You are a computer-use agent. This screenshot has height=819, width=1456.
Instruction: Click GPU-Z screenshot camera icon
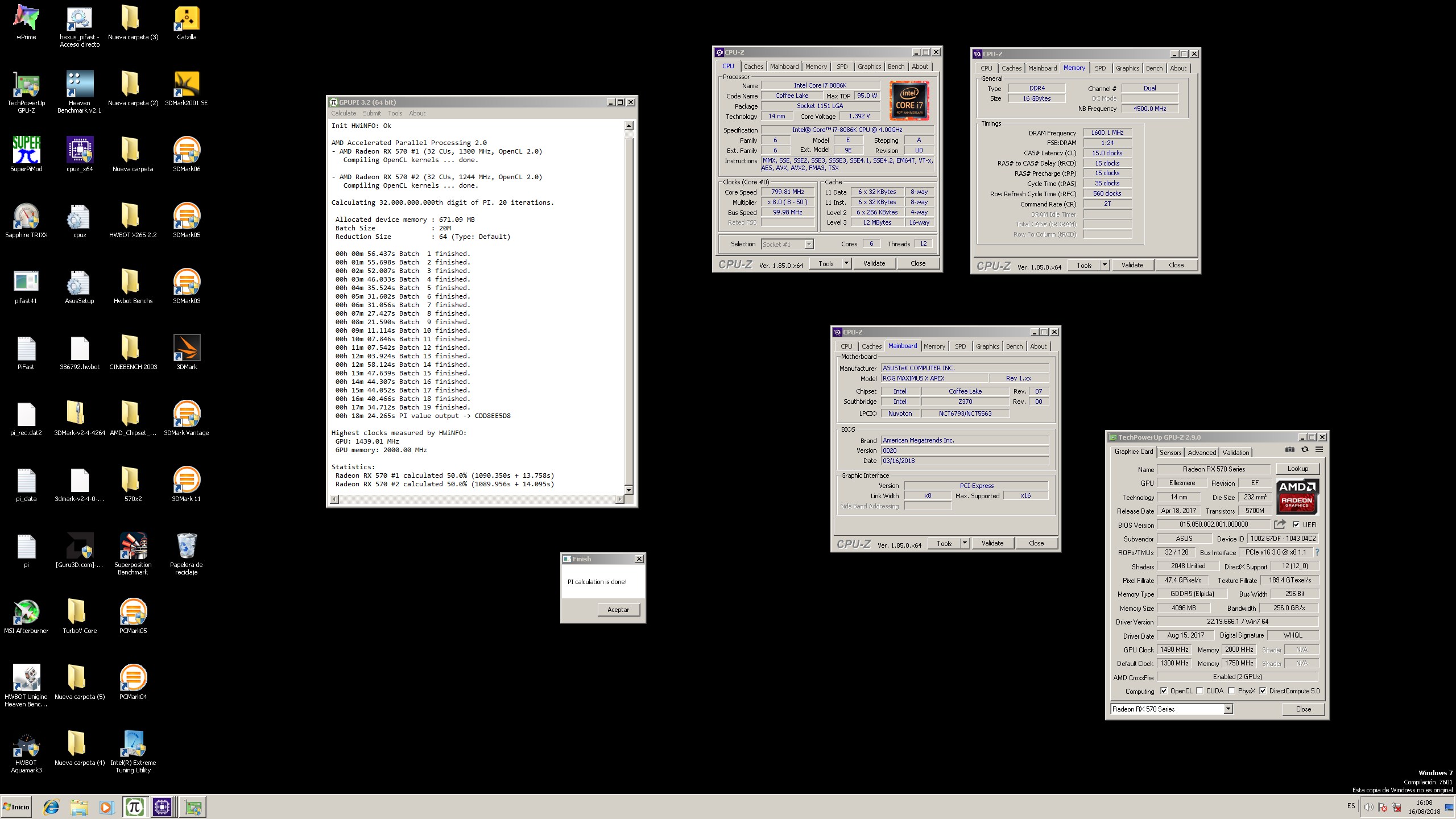[x=1289, y=449]
